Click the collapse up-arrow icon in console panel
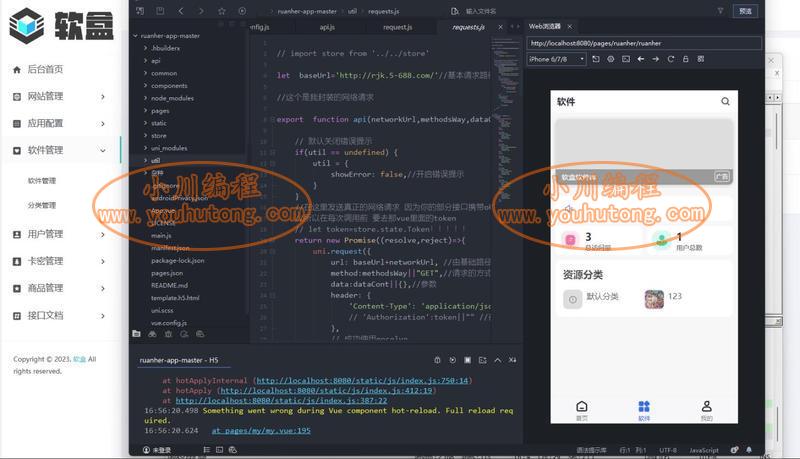The height and width of the screenshot is (459, 800). (497, 360)
